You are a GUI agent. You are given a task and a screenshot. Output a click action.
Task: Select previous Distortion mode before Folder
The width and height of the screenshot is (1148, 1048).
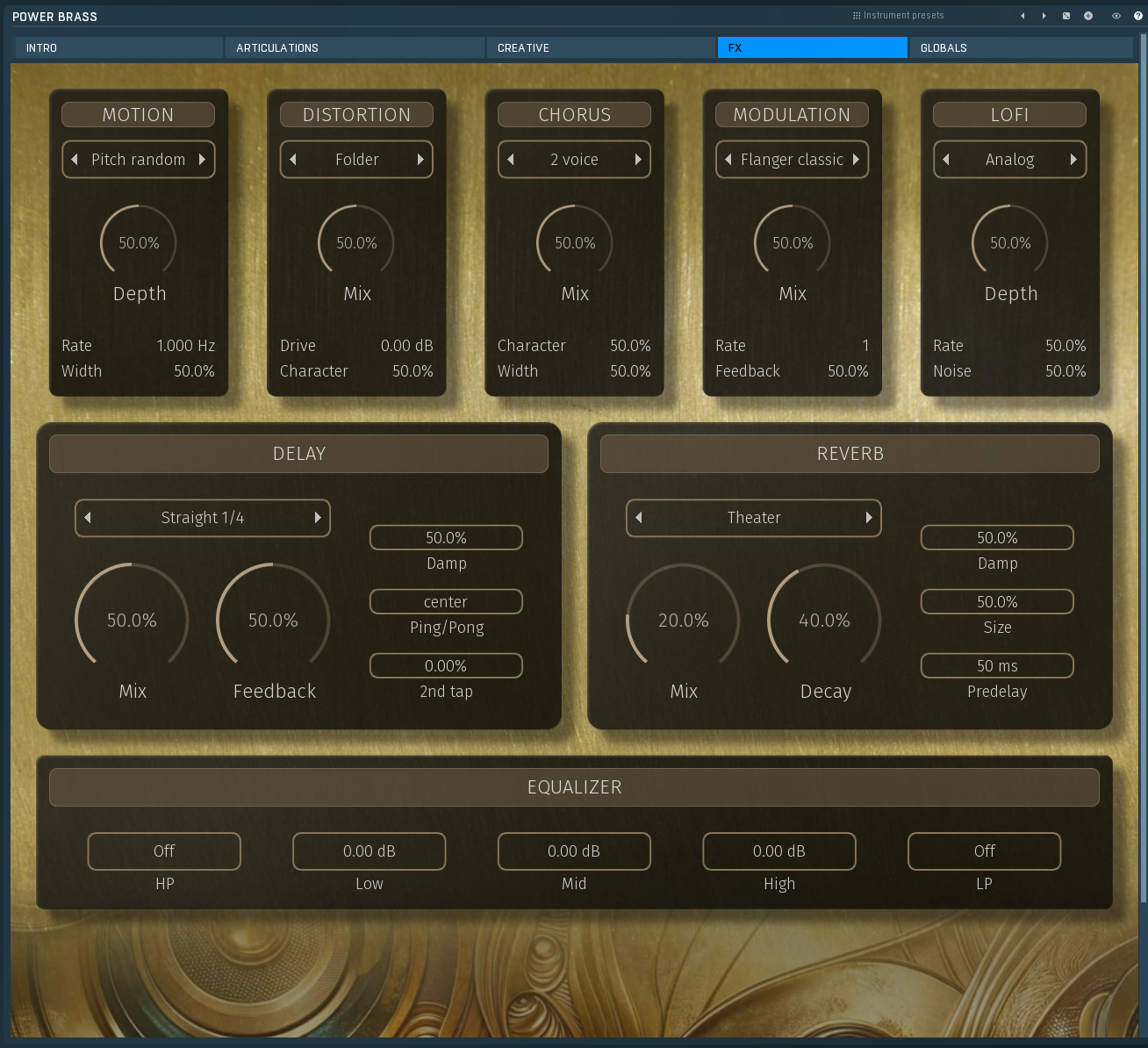click(293, 159)
